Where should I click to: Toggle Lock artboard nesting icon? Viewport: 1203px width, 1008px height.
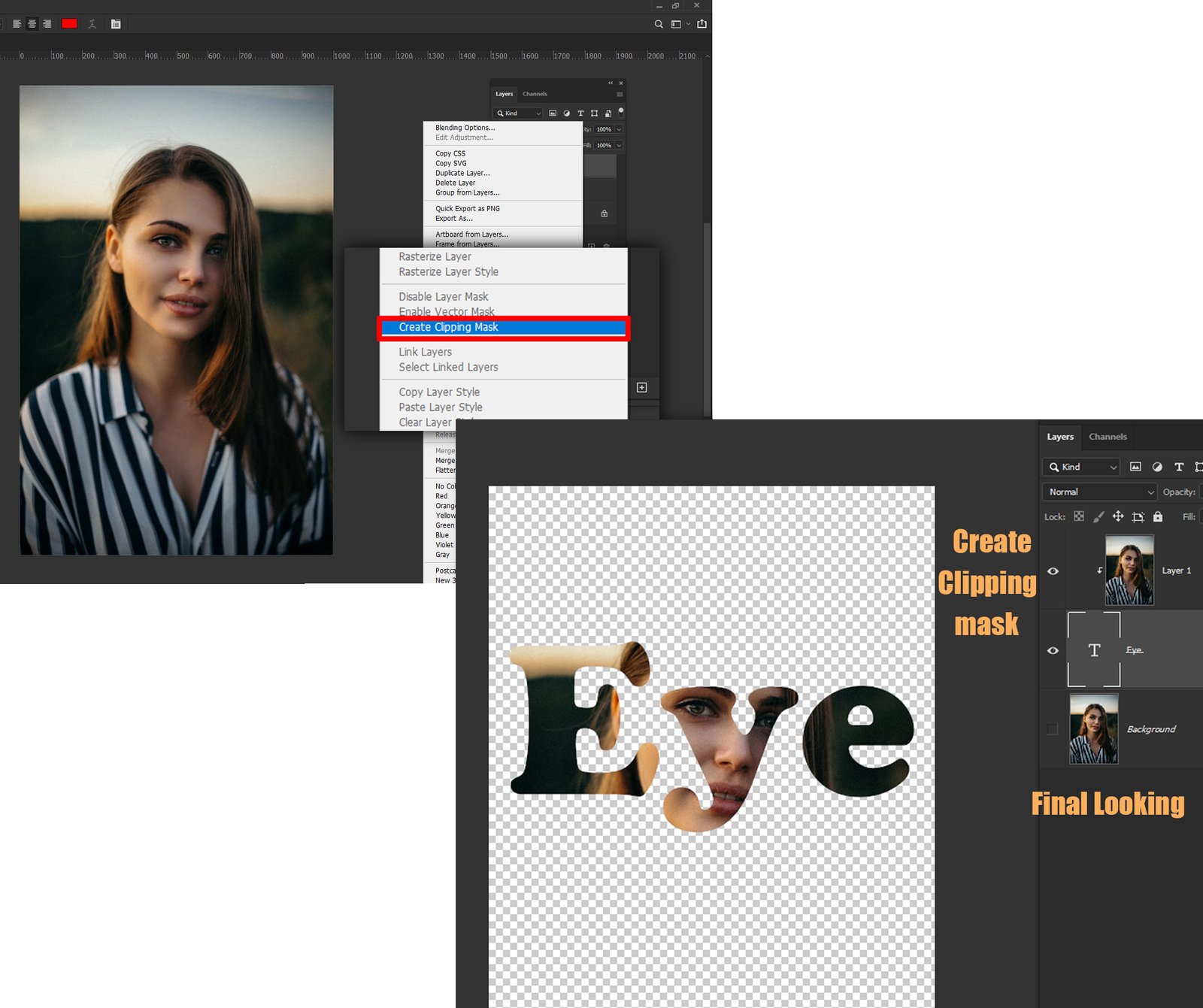tap(1138, 516)
